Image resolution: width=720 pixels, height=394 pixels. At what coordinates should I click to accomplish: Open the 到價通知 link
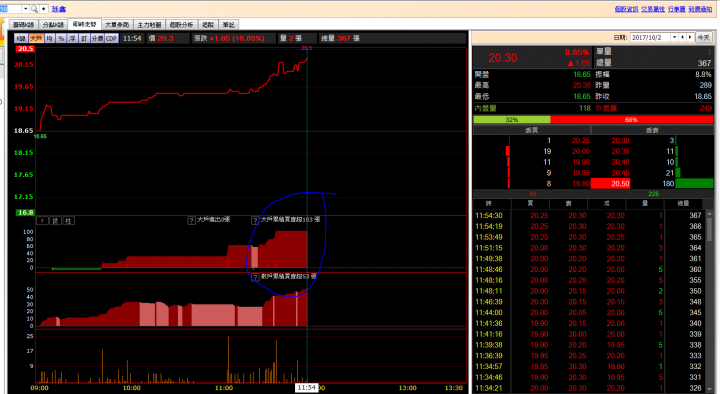[x=700, y=9]
